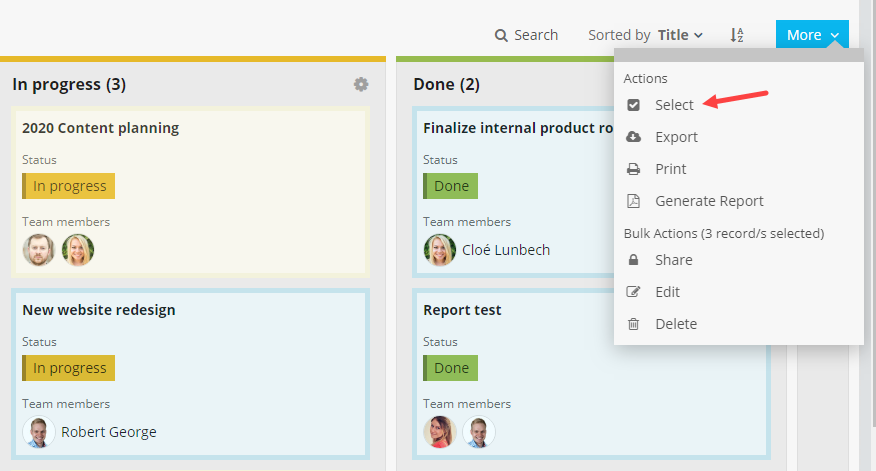Open the In progress column gear settings
This screenshot has height=471, width=876.
coord(361,85)
